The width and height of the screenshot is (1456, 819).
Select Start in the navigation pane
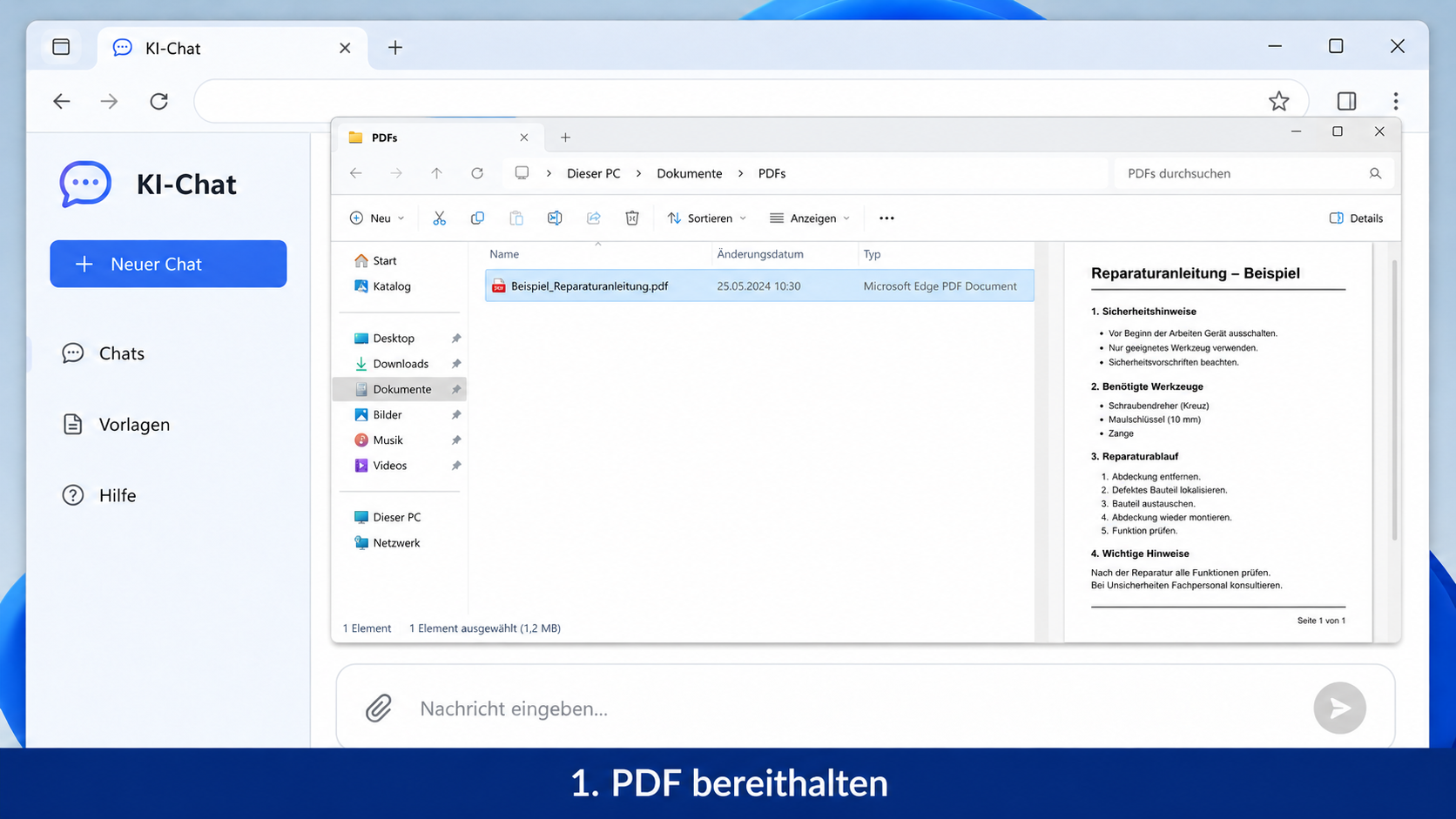tap(375, 261)
